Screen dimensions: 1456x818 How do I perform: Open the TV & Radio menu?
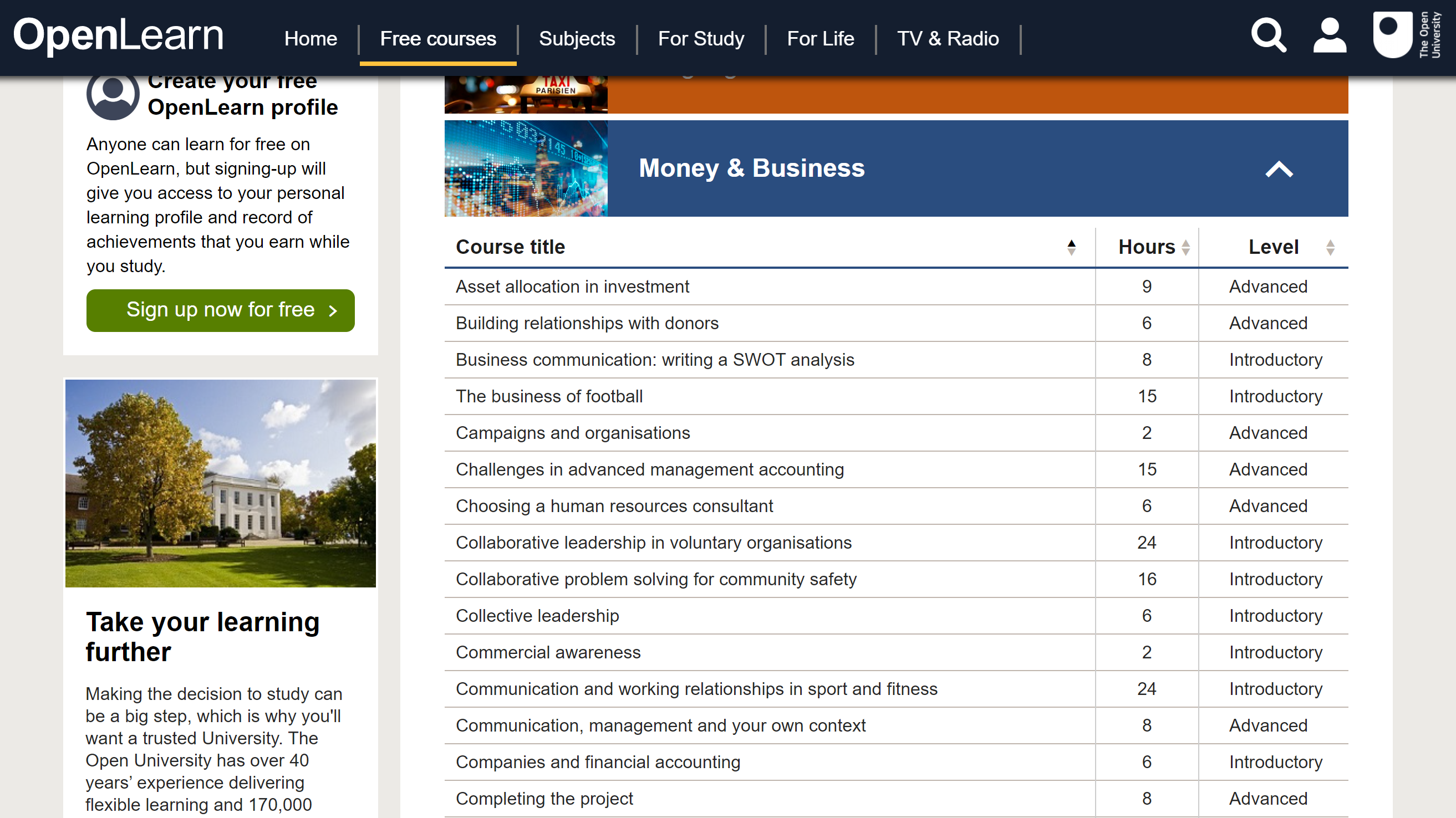tap(948, 39)
